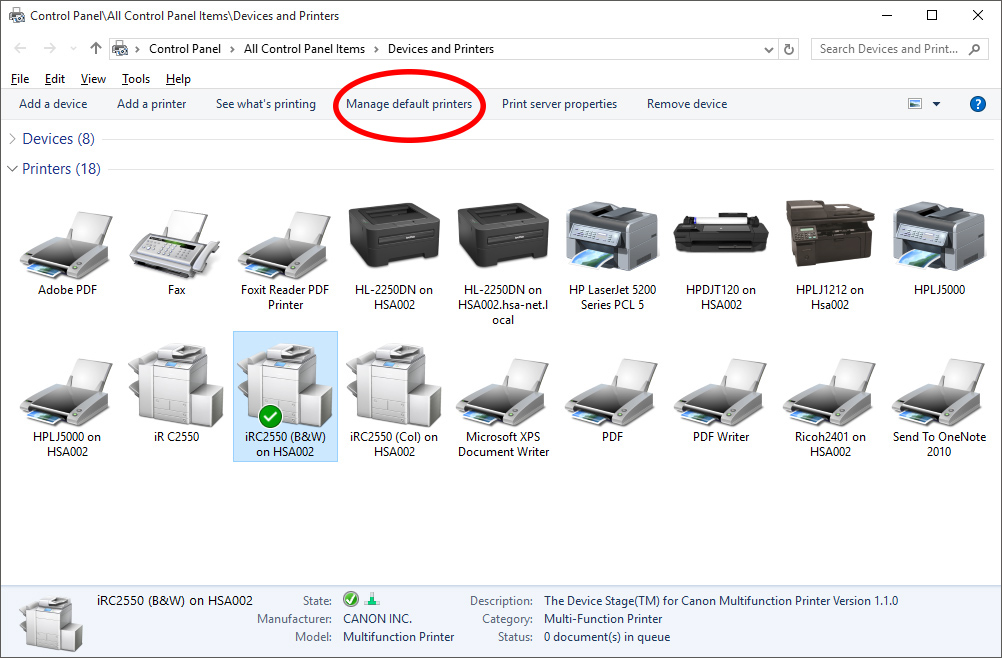This screenshot has height=658, width=1002.
Task: Open the View menu
Action: (93, 79)
